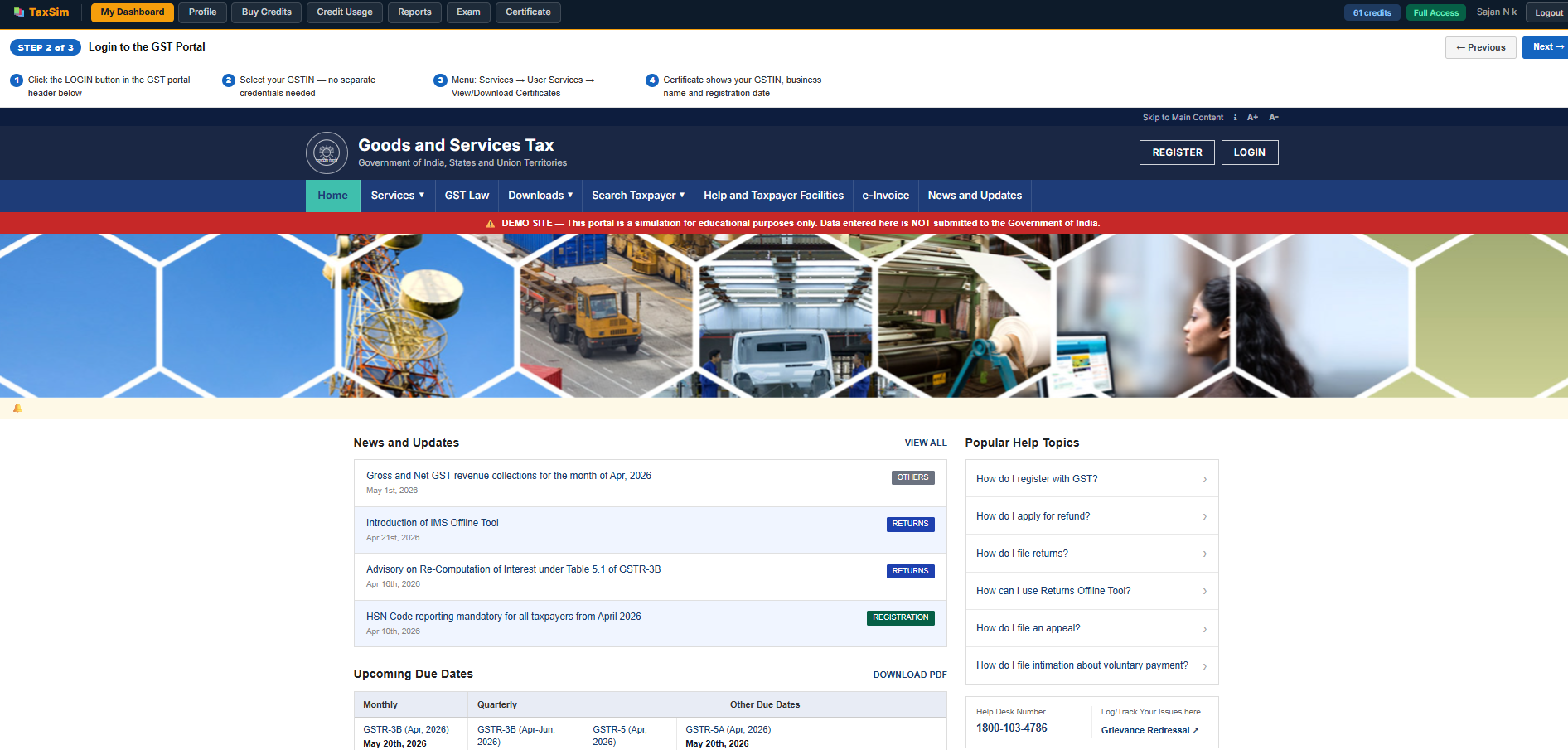Open the e-Invoice menu item
The width and height of the screenshot is (1568, 750).
click(x=885, y=196)
